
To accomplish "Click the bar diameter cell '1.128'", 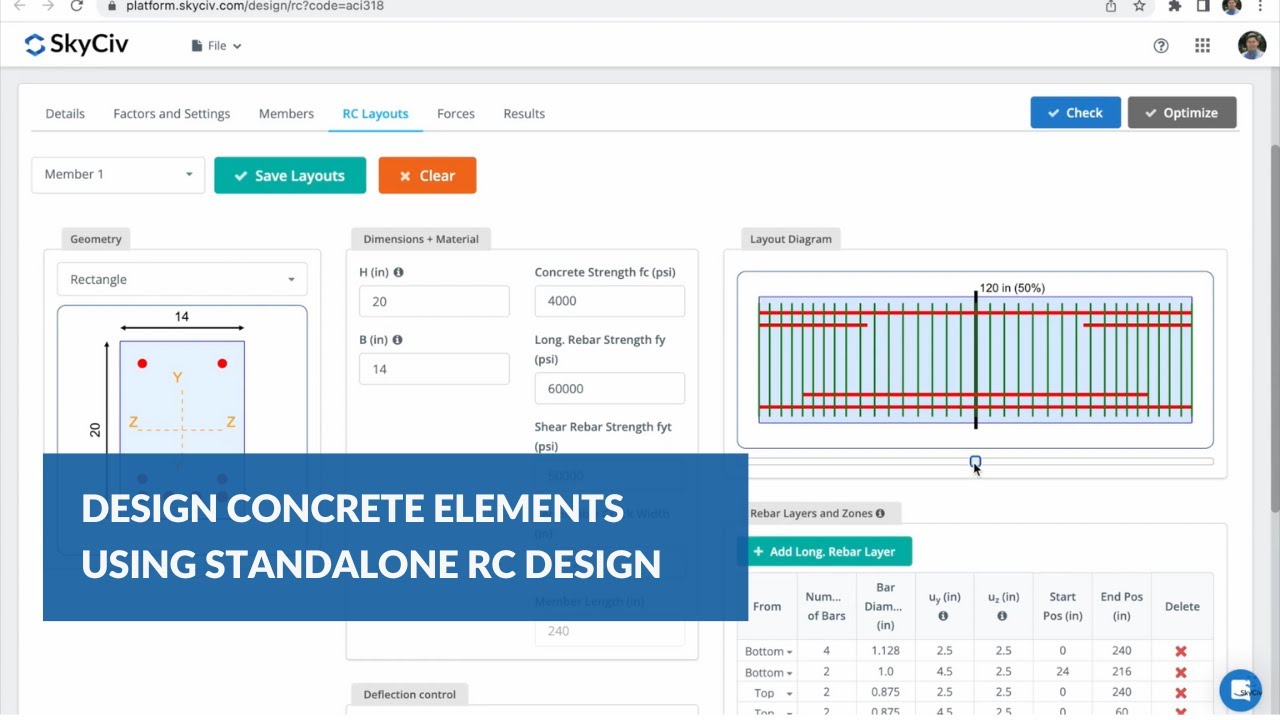I will pyautogui.click(x=884, y=651).
